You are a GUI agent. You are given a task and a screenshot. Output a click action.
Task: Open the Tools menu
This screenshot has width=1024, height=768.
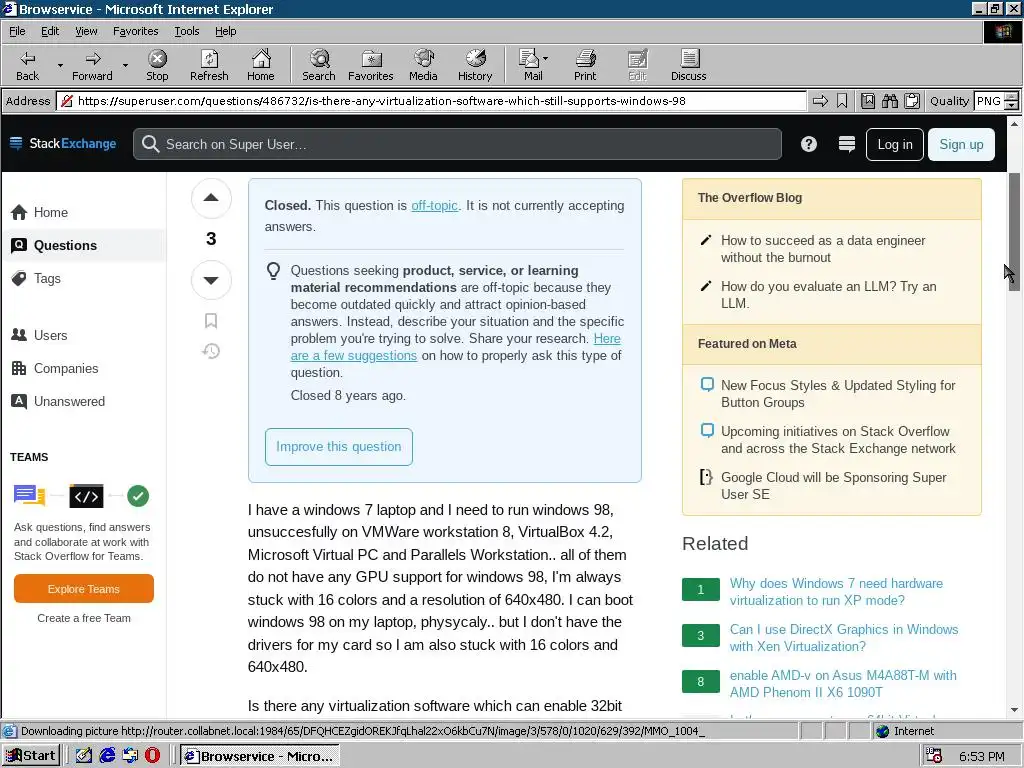click(x=186, y=31)
